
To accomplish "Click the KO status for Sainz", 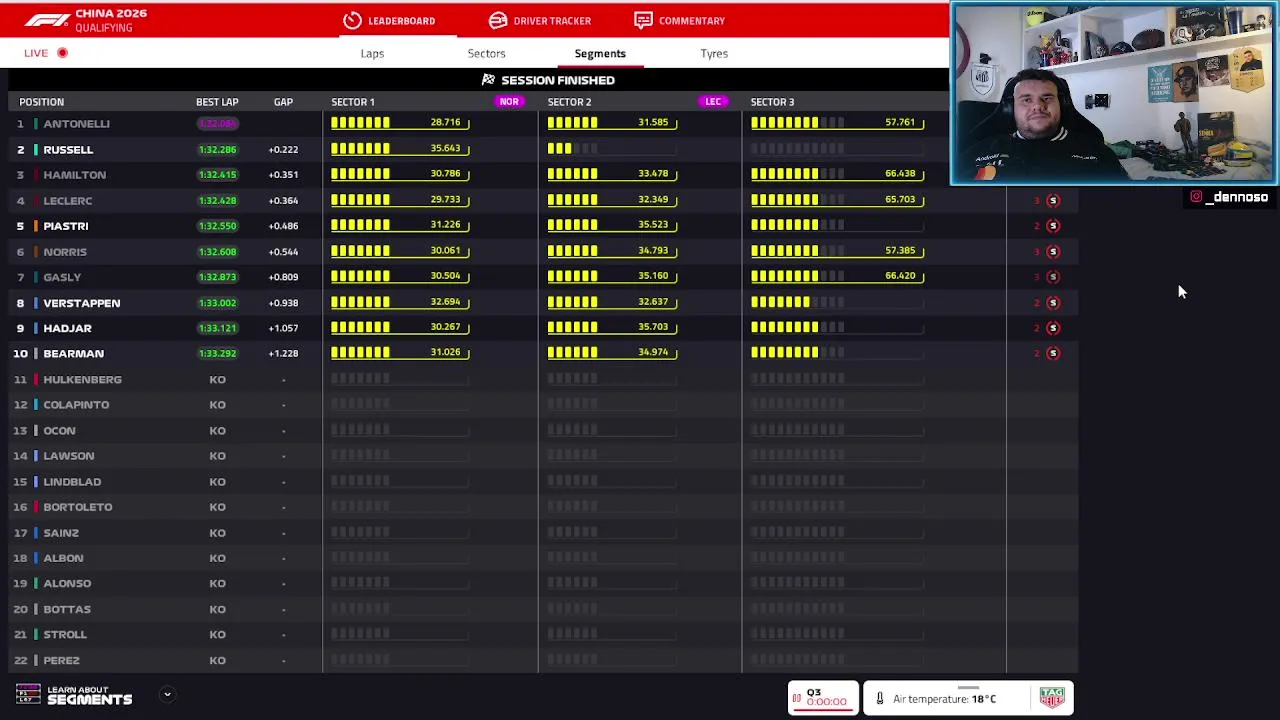I will (x=217, y=533).
